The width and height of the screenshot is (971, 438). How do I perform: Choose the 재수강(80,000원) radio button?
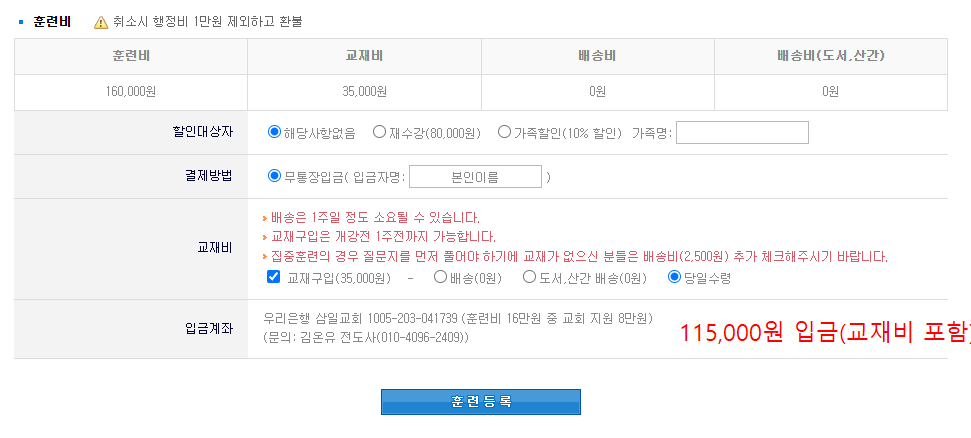click(x=379, y=132)
